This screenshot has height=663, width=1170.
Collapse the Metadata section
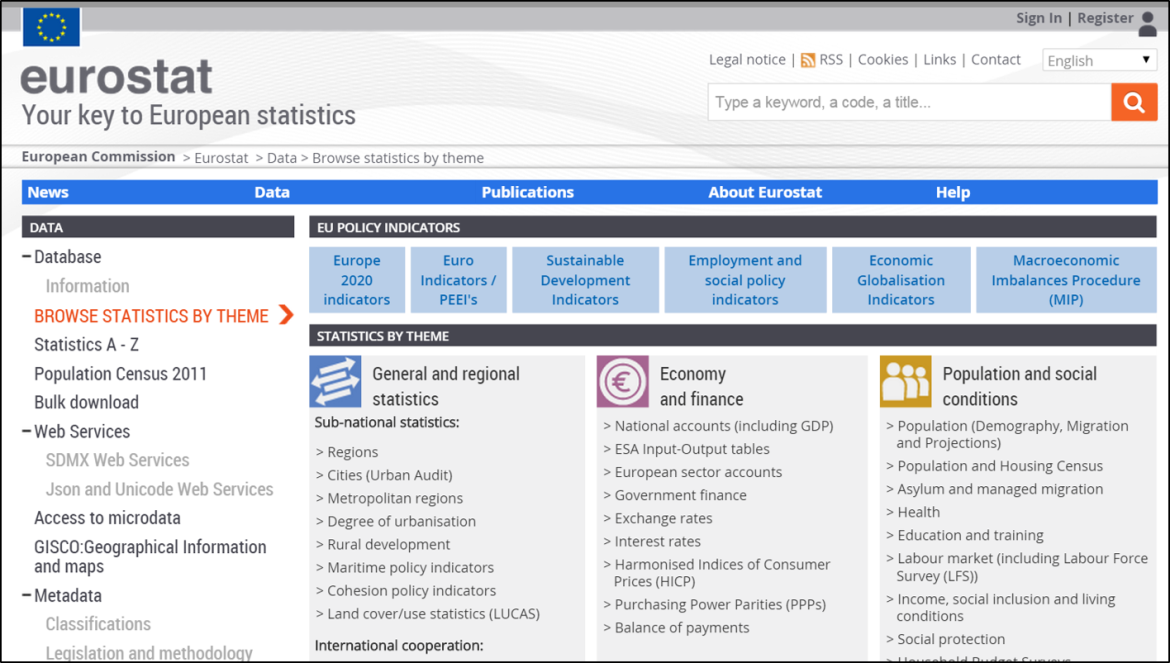tap(26, 595)
